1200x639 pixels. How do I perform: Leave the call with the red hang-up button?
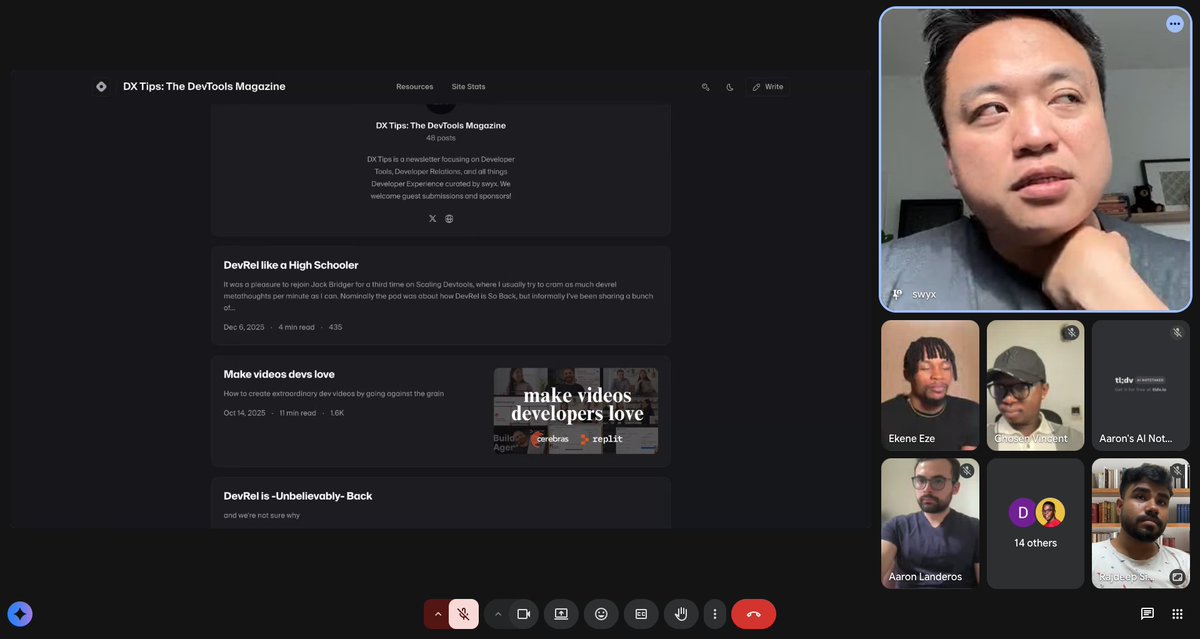pyautogui.click(x=753, y=614)
